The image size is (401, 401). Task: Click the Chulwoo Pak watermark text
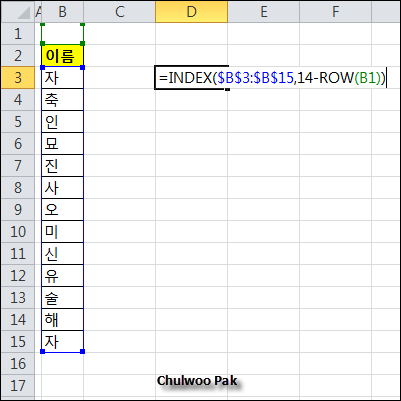(x=197, y=381)
